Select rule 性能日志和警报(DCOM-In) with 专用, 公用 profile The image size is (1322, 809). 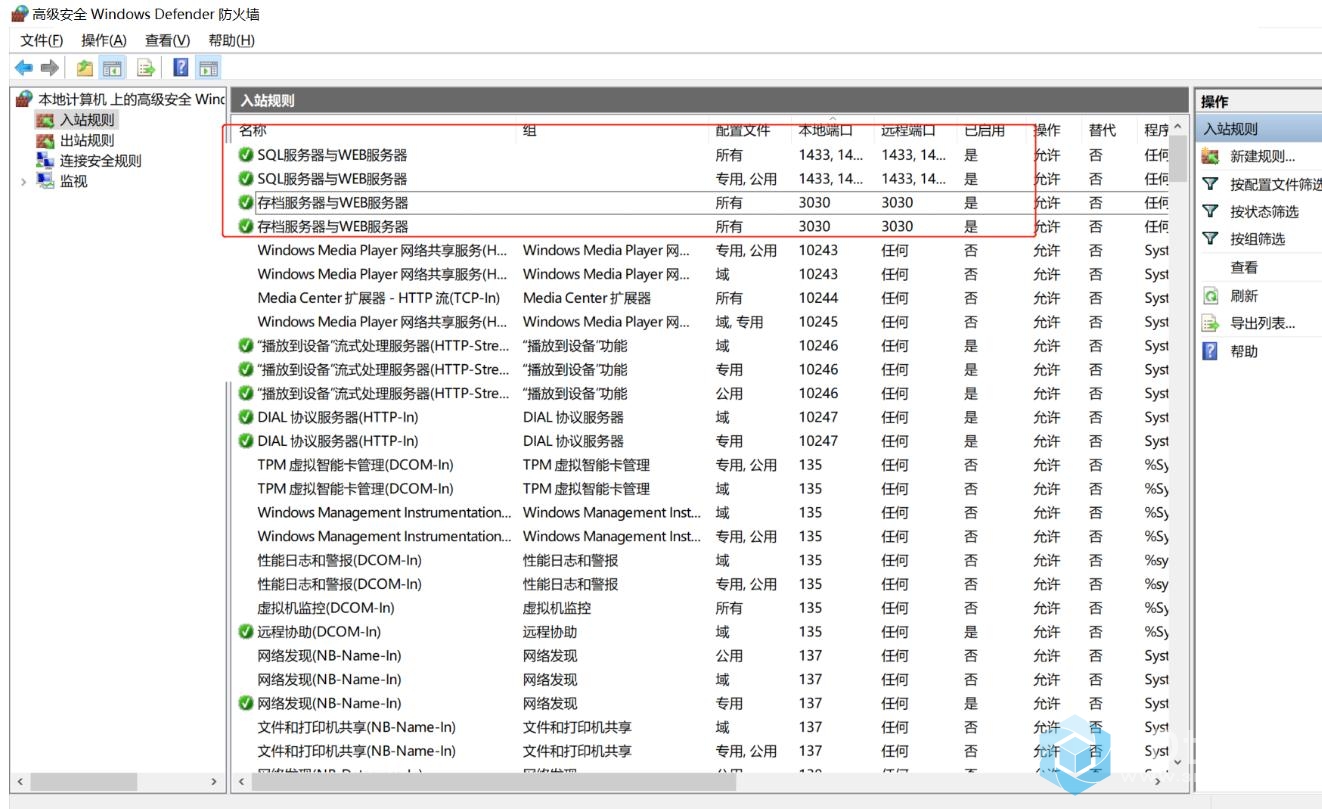[x=339, y=584]
